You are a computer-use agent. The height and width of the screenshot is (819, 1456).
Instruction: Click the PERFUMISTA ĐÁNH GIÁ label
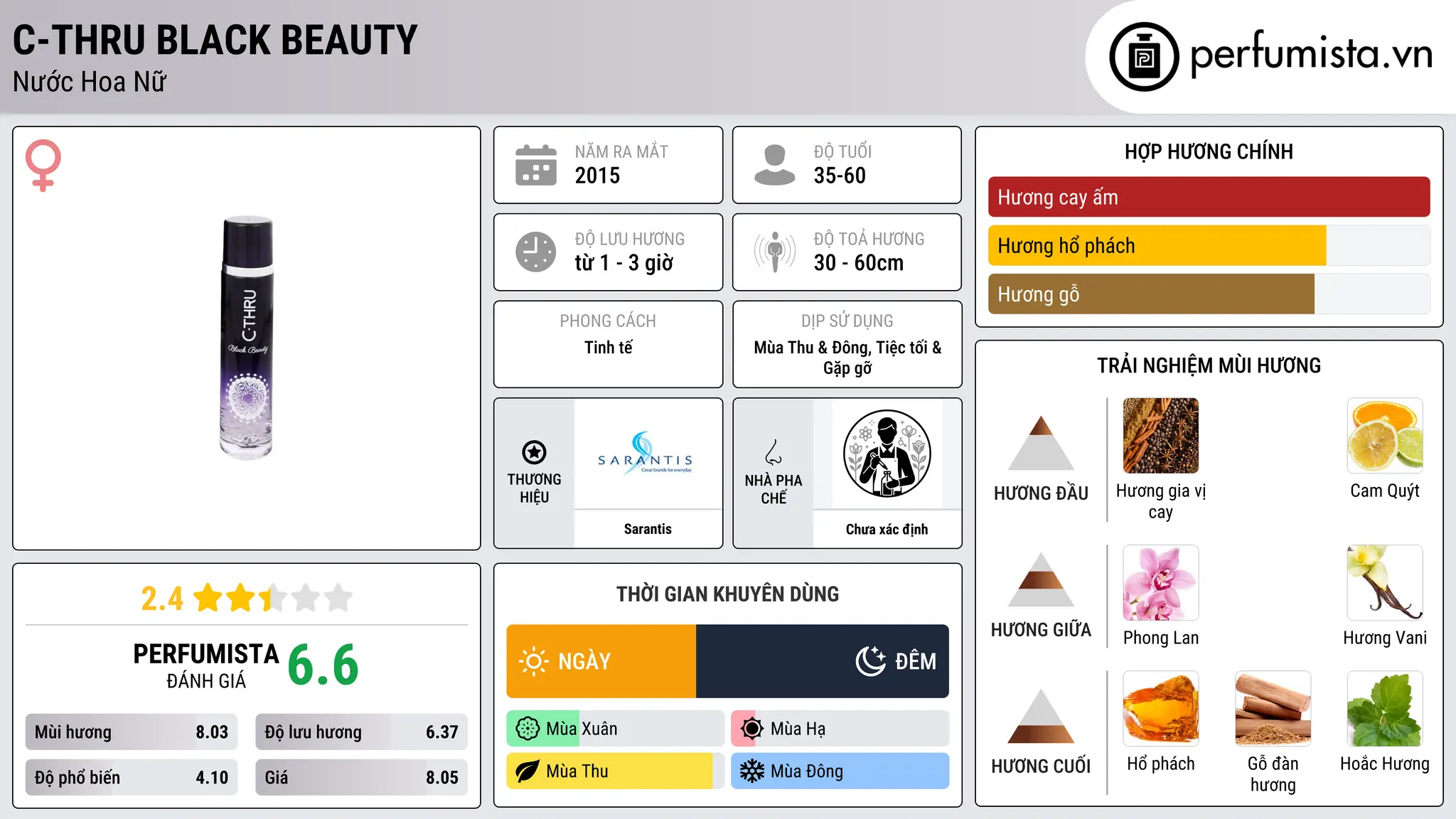(x=206, y=666)
